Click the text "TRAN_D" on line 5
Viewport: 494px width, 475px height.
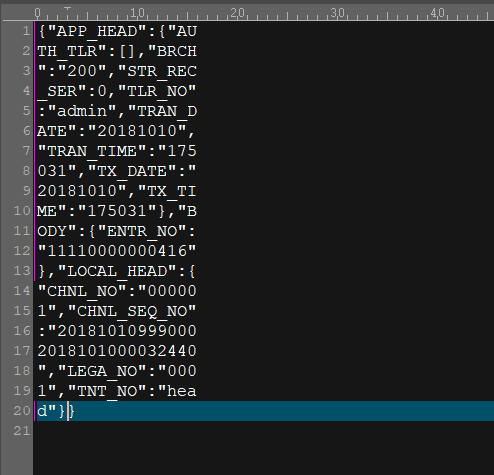(167, 112)
